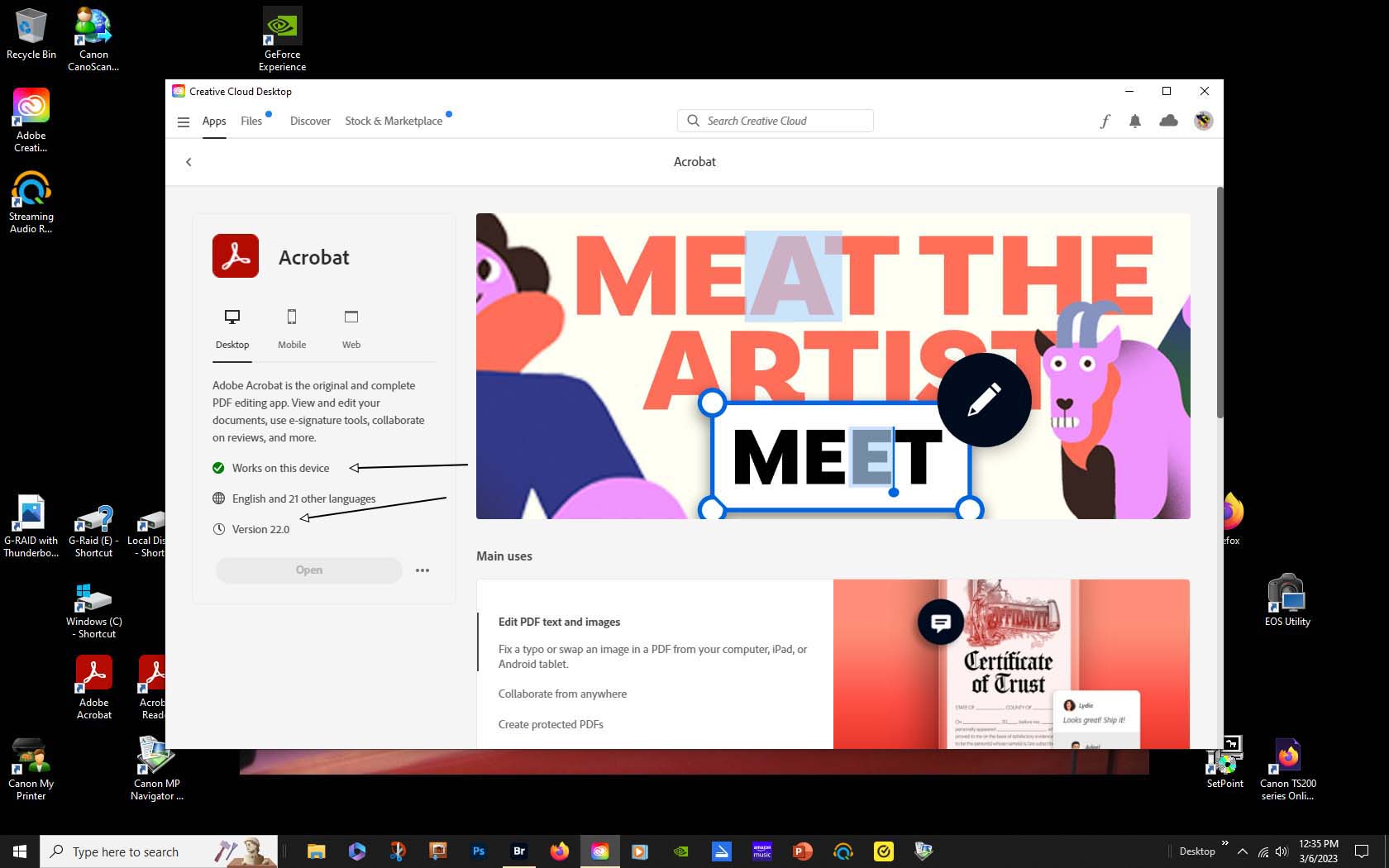This screenshot has height=868, width=1389.
Task: Open G-Raid (E) shortcut on desktop
Action: (x=93, y=531)
